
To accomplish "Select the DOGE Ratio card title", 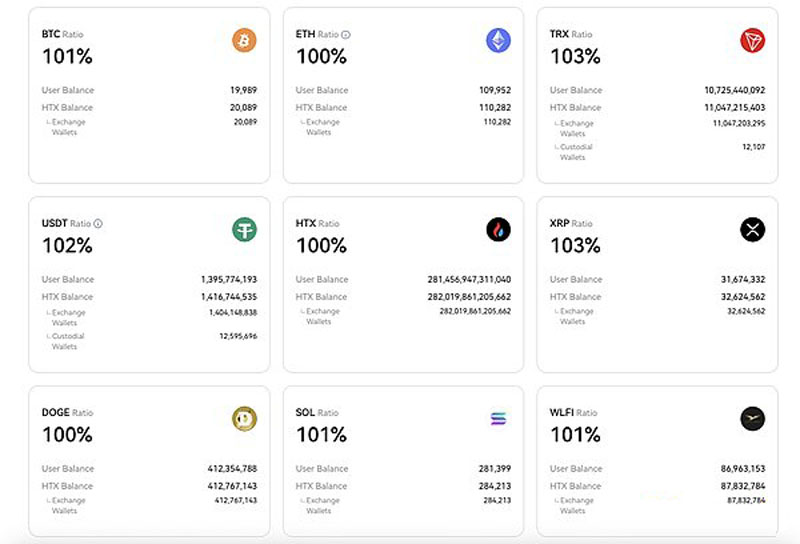I will tap(67, 412).
